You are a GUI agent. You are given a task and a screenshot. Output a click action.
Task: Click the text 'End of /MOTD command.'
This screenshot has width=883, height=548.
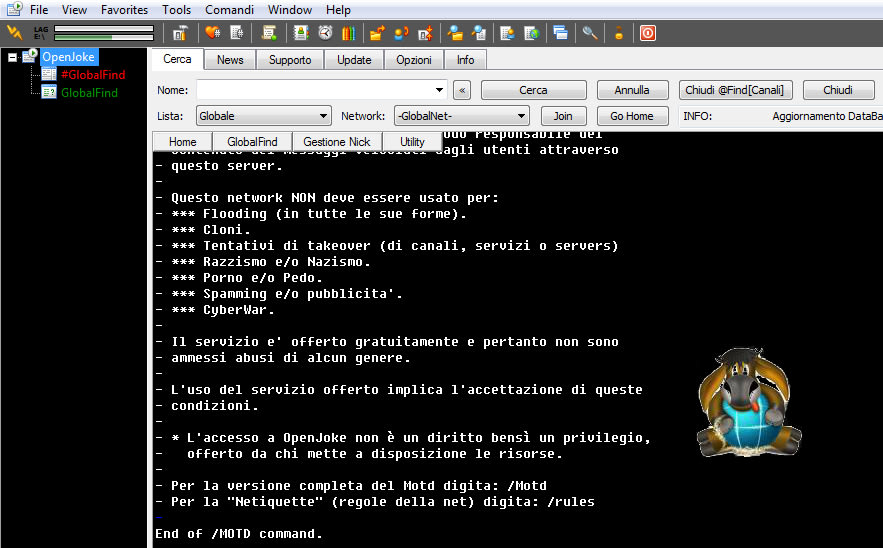[239, 533]
